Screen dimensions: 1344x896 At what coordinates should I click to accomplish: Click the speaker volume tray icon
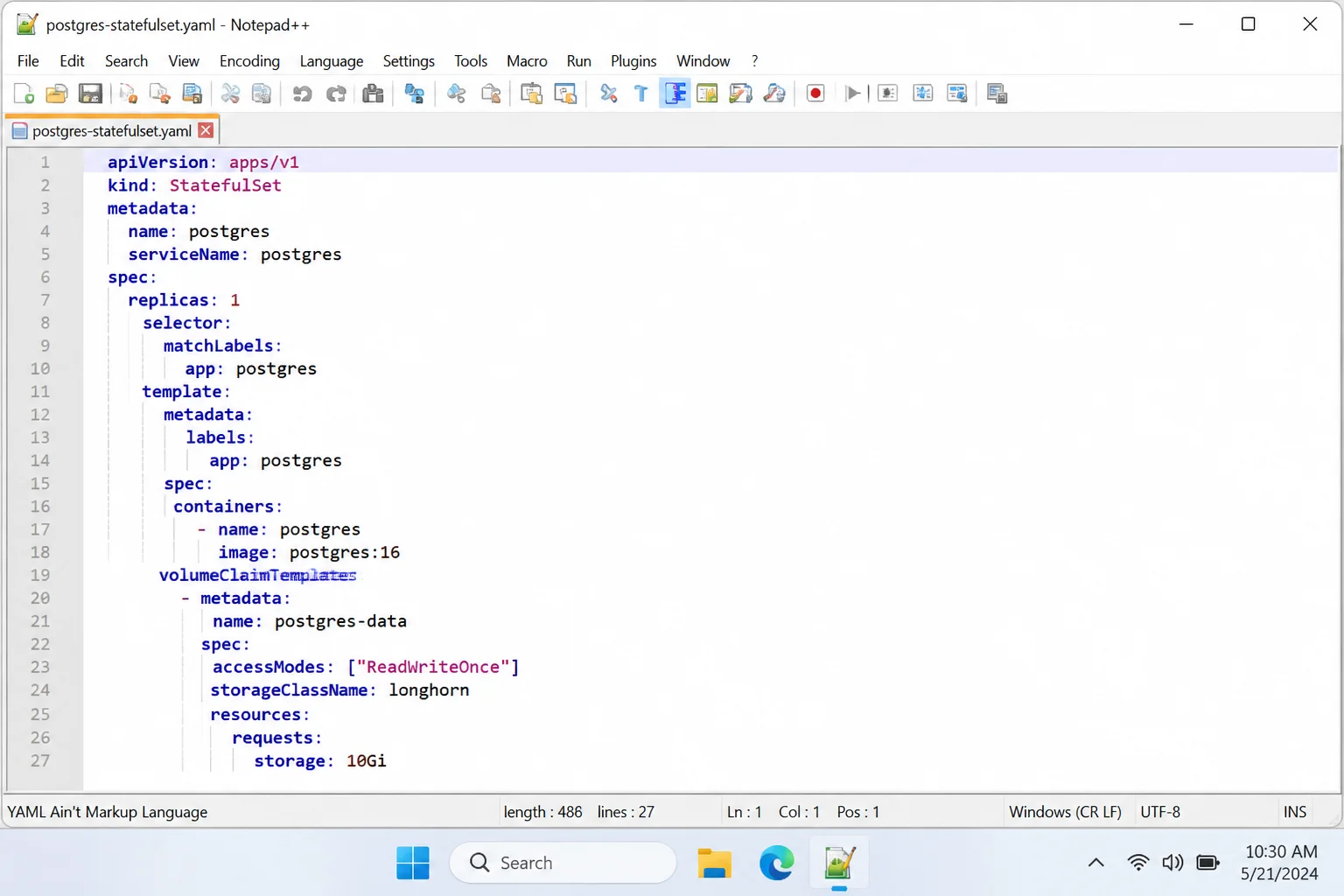point(1172,863)
